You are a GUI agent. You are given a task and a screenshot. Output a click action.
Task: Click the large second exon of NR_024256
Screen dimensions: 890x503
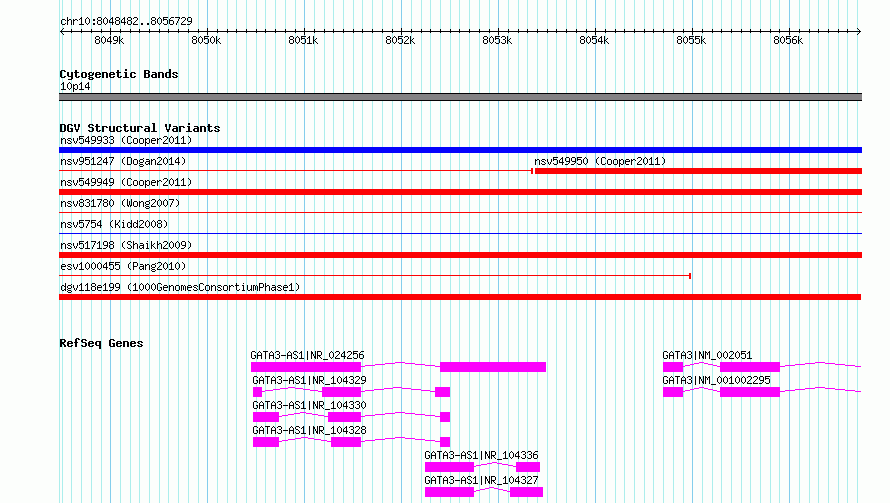493,367
